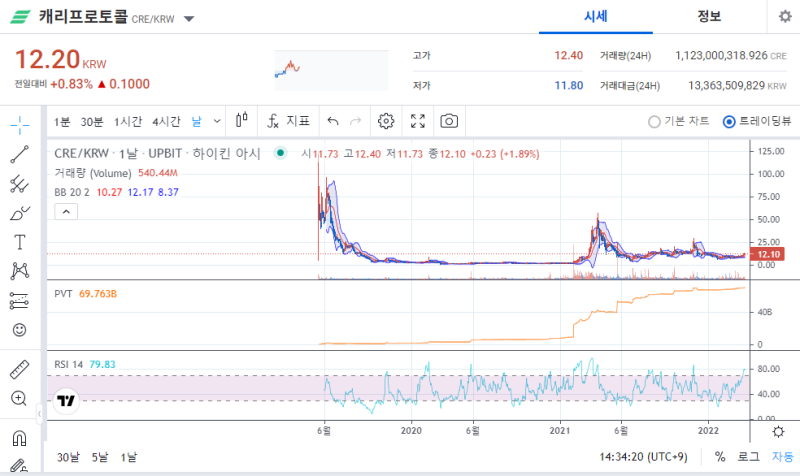Select the ruler measure tool
Viewport: 800px width, 476px height.
(x=19, y=369)
